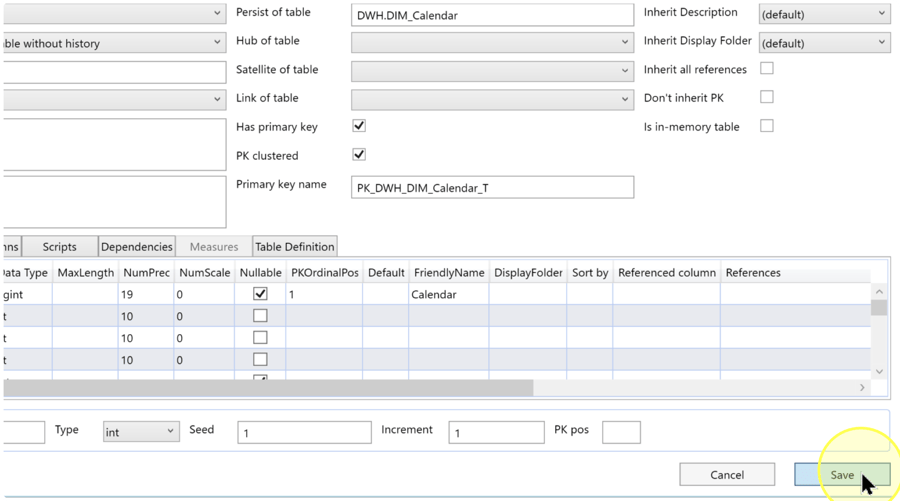Open the Type dropdown showing int
The height and width of the screenshot is (501, 900).
(139, 432)
